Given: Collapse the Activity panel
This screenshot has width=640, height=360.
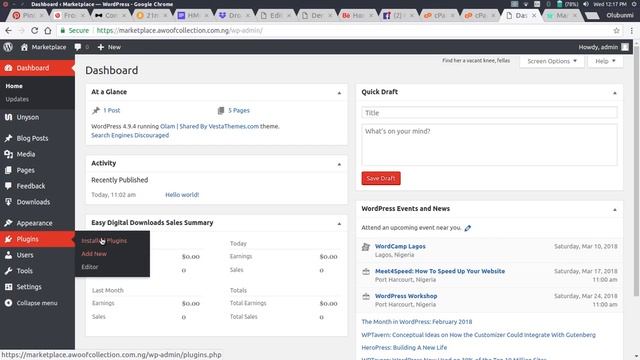Looking at the screenshot, I should [339, 164].
